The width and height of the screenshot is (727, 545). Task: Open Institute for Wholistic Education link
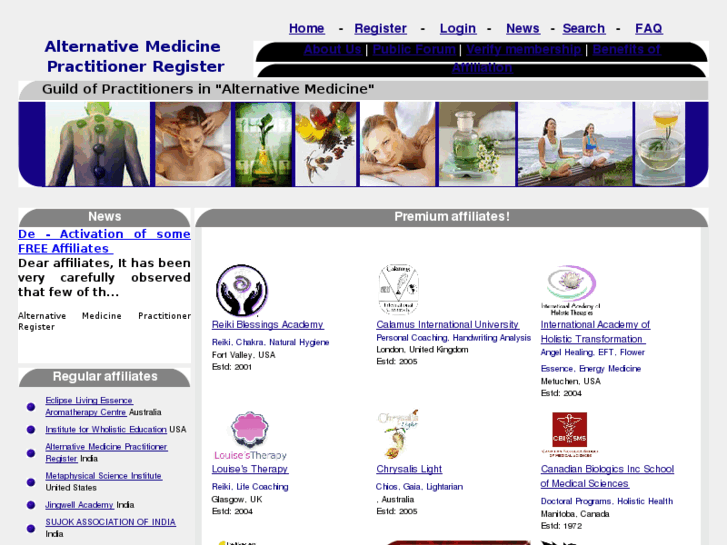coord(106,430)
